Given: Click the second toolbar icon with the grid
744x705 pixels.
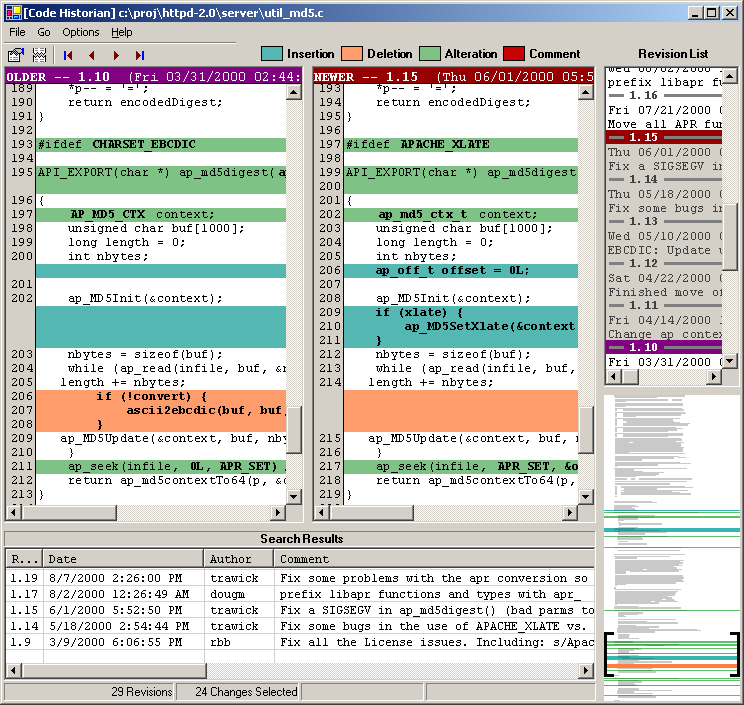Looking at the screenshot, I should pyautogui.click(x=39, y=55).
